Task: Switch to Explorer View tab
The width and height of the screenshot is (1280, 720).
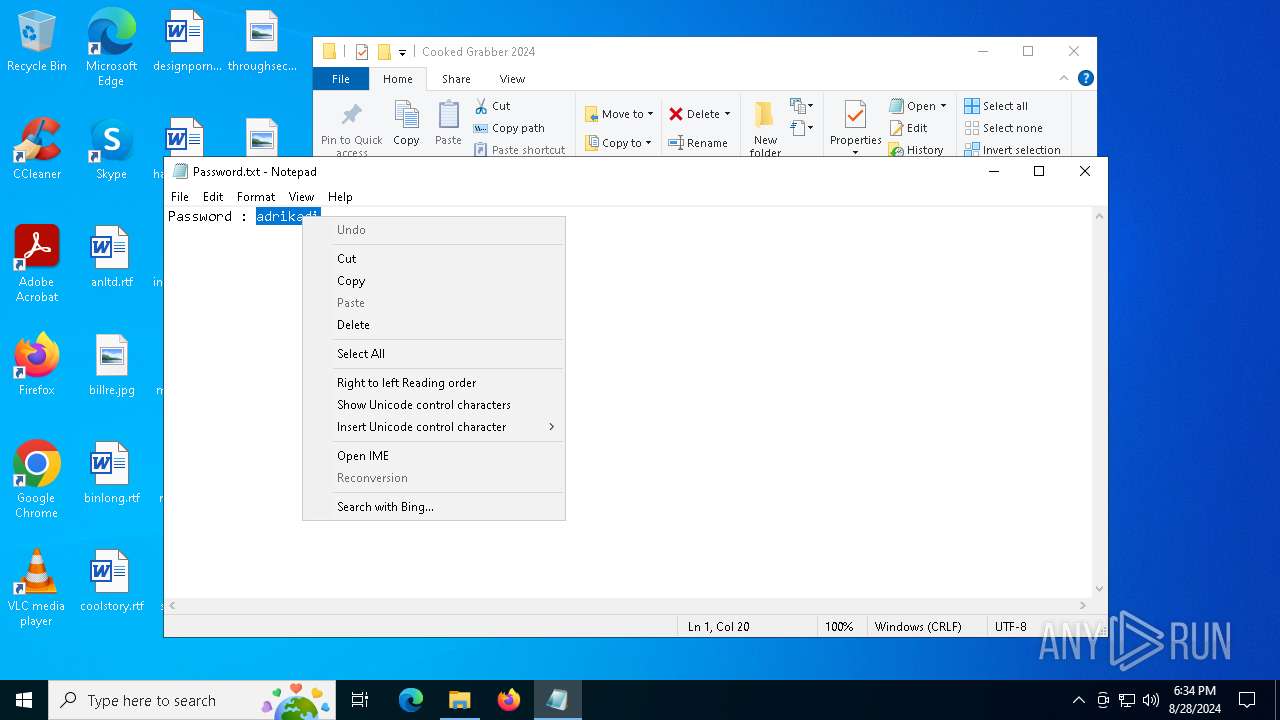Action: pos(512,79)
